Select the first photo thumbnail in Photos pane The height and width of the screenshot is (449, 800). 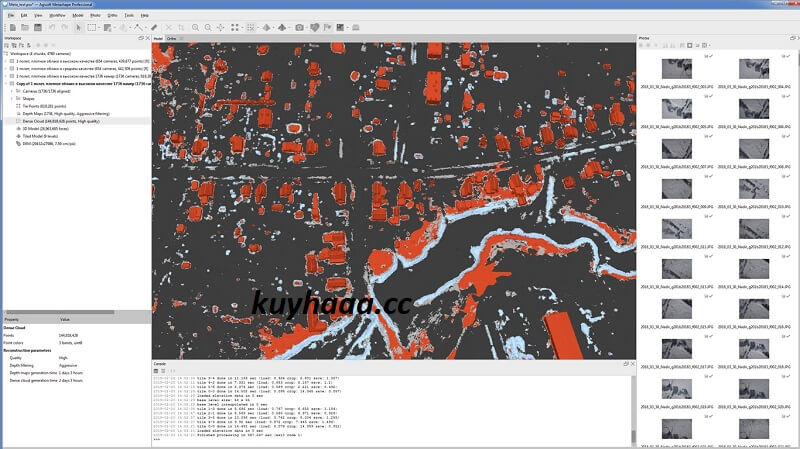[677, 69]
